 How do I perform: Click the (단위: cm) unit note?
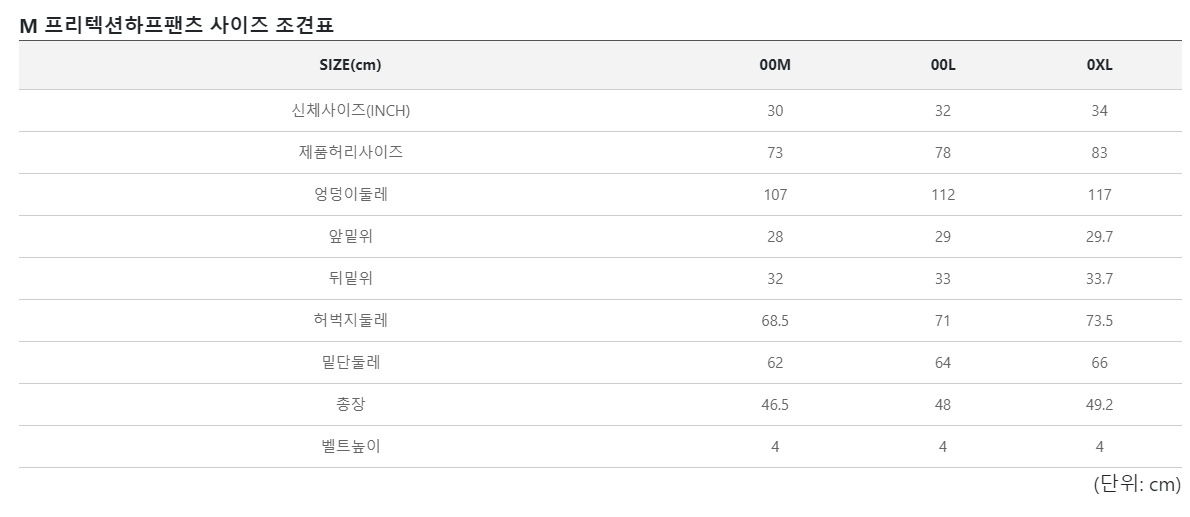point(1137,484)
